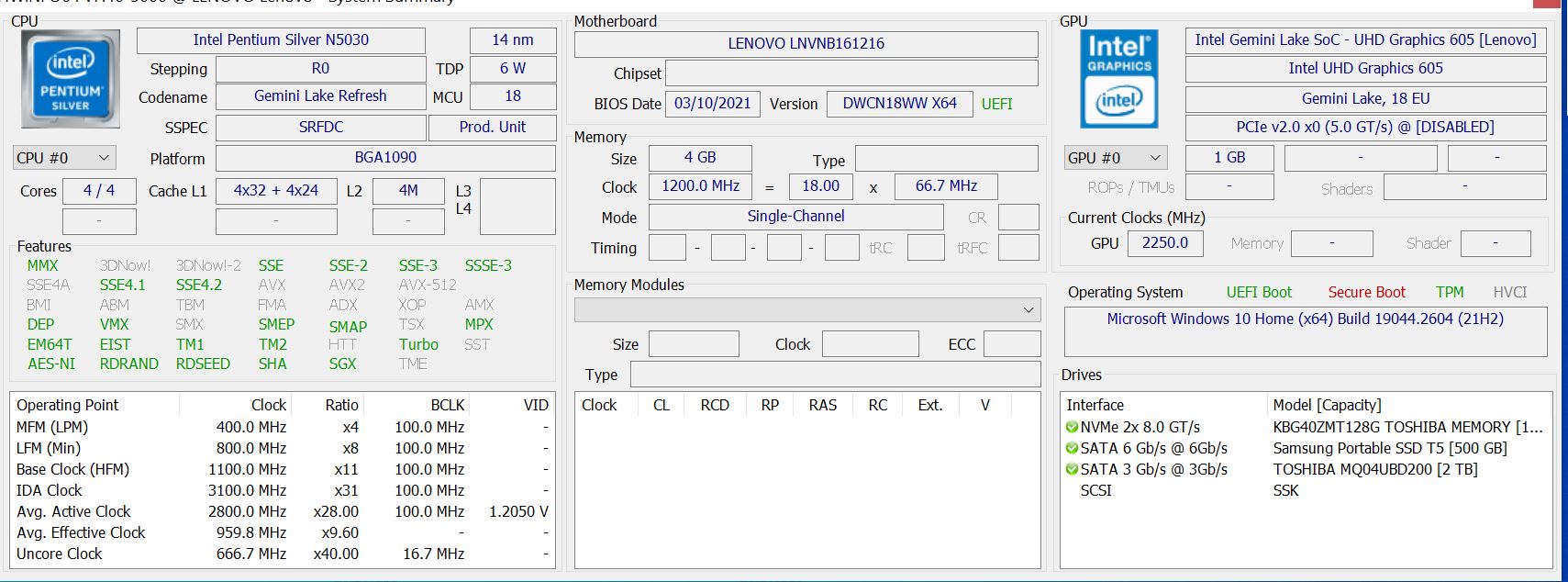The image size is (1568, 582).
Task: Select the MFM (LPM) operating point row
Action: [283, 427]
